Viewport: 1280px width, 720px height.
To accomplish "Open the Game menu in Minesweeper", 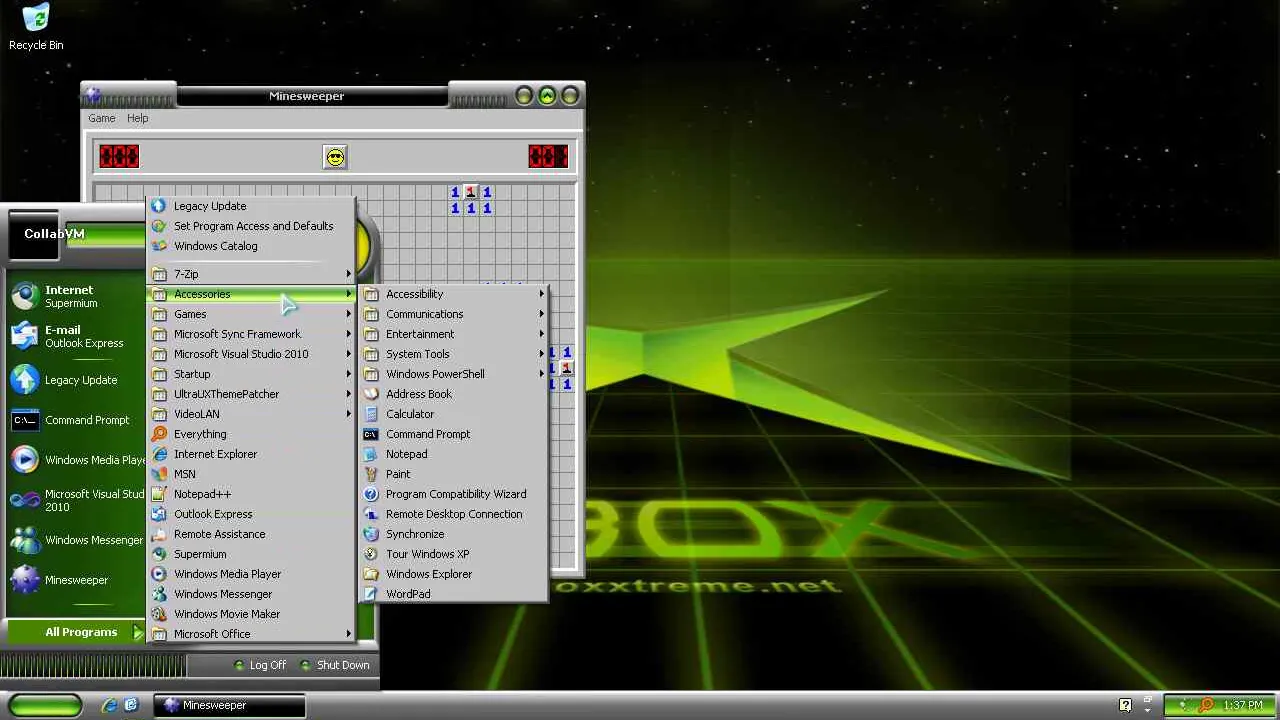I will 101,118.
